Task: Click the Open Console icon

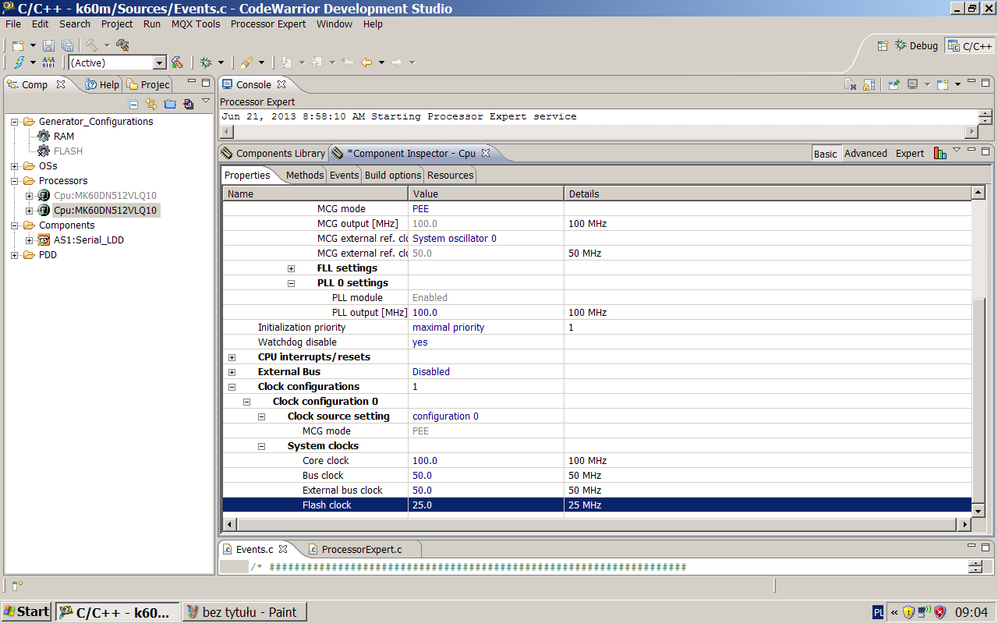Action: [x=943, y=85]
